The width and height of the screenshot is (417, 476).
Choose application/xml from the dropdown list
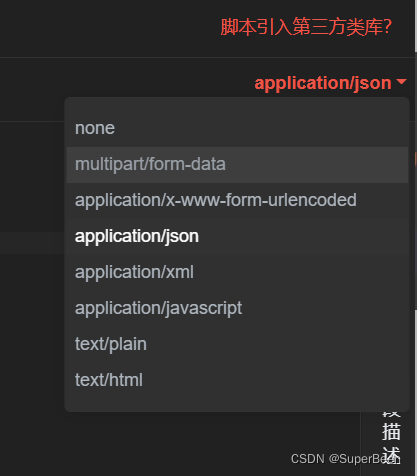point(237,272)
